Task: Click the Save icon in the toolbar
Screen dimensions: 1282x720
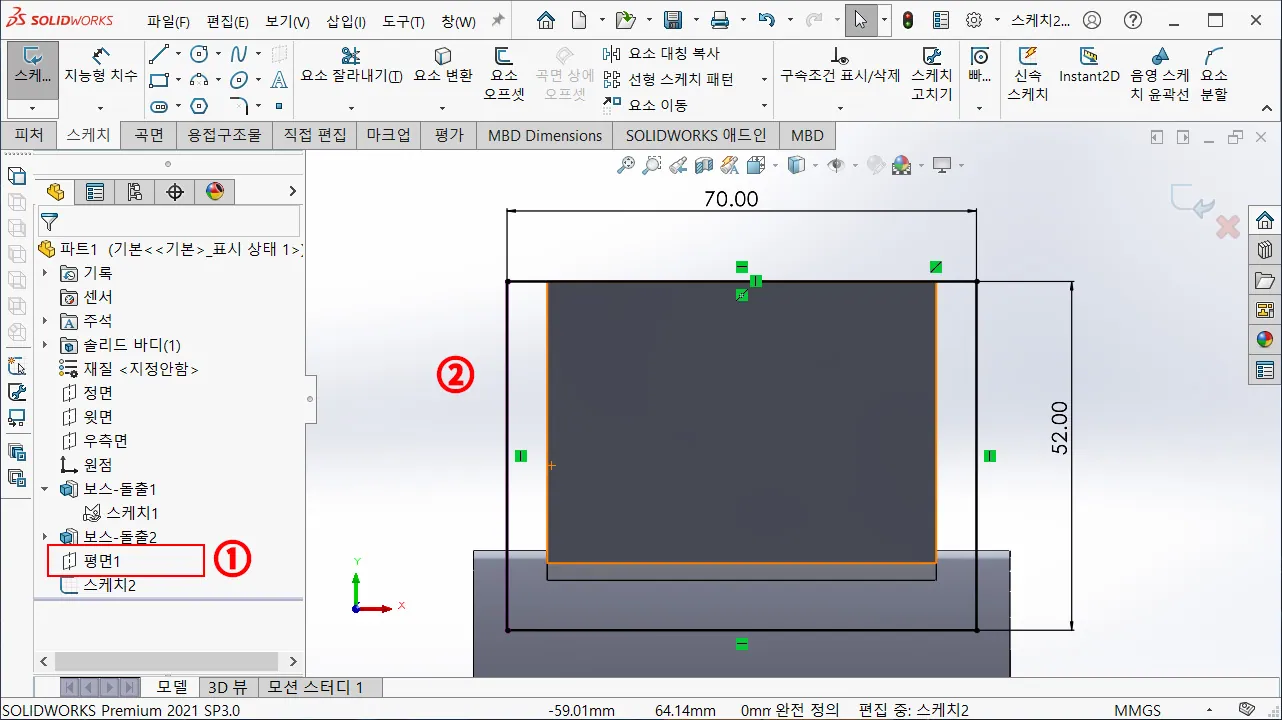Action: pyautogui.click(x=674, y=20)
